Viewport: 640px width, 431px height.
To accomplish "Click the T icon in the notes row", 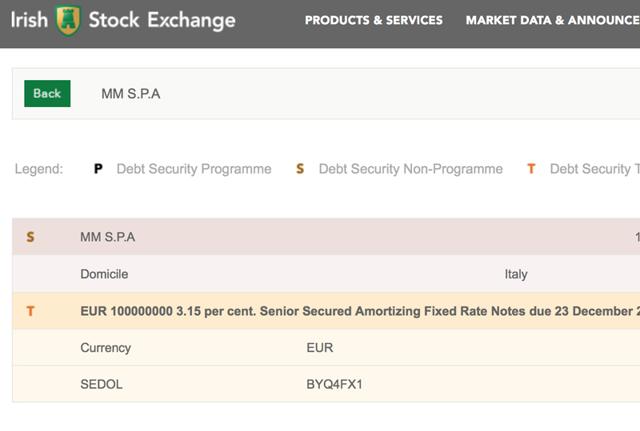I will pyautogui.click(x=30, y=311).
